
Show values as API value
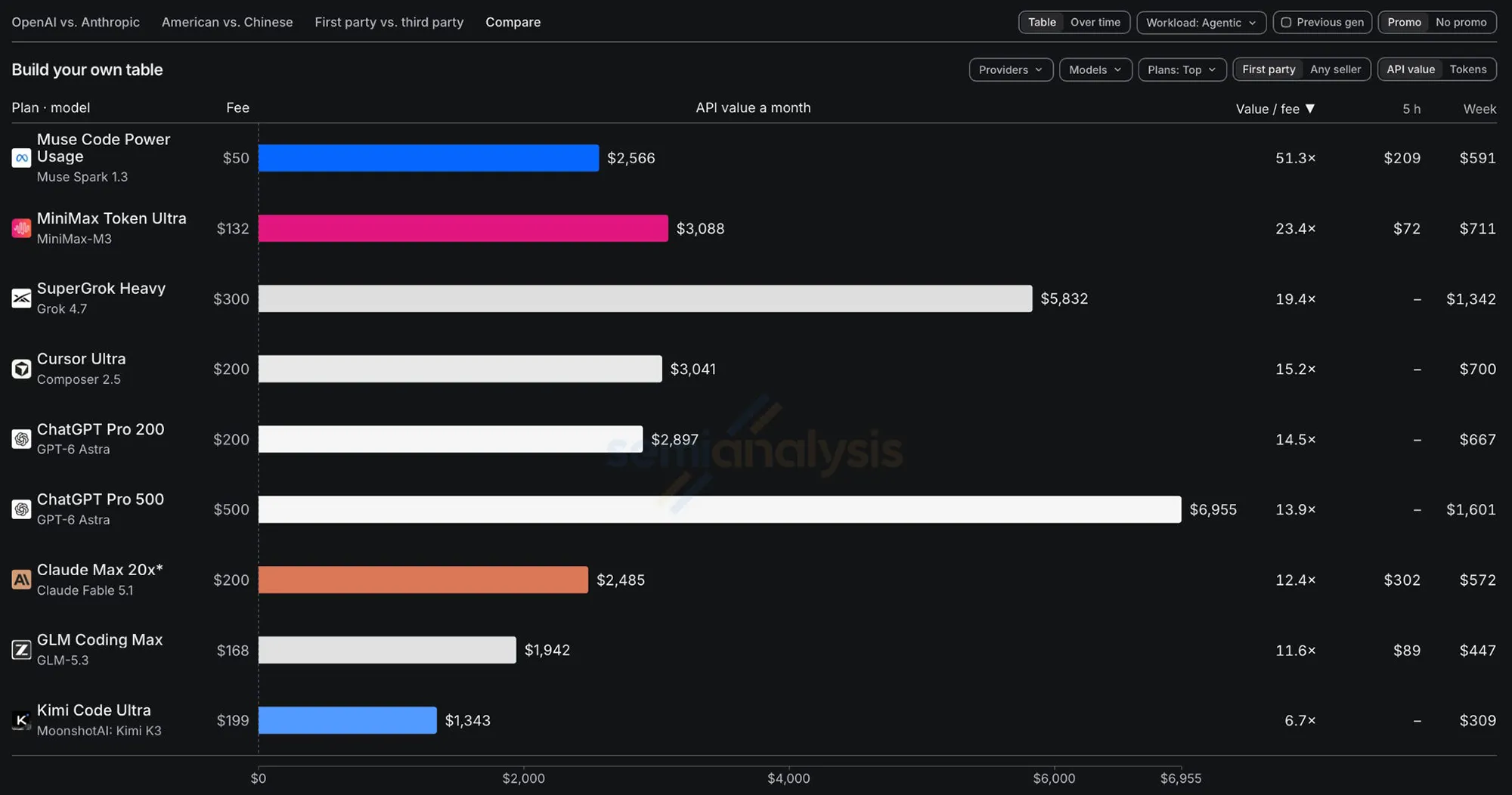tap(1411, 70)
